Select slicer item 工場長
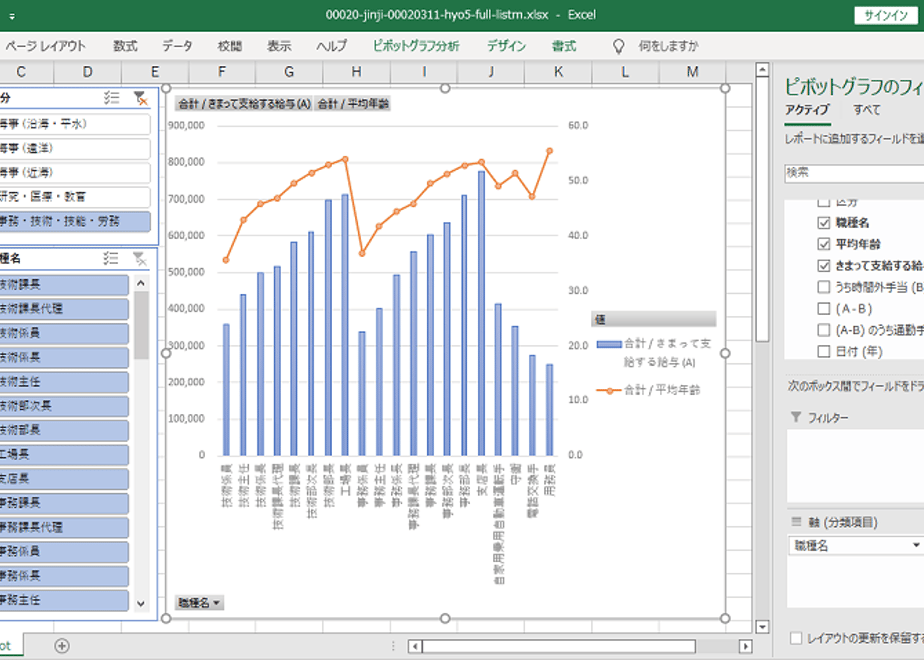 [64, 454]
